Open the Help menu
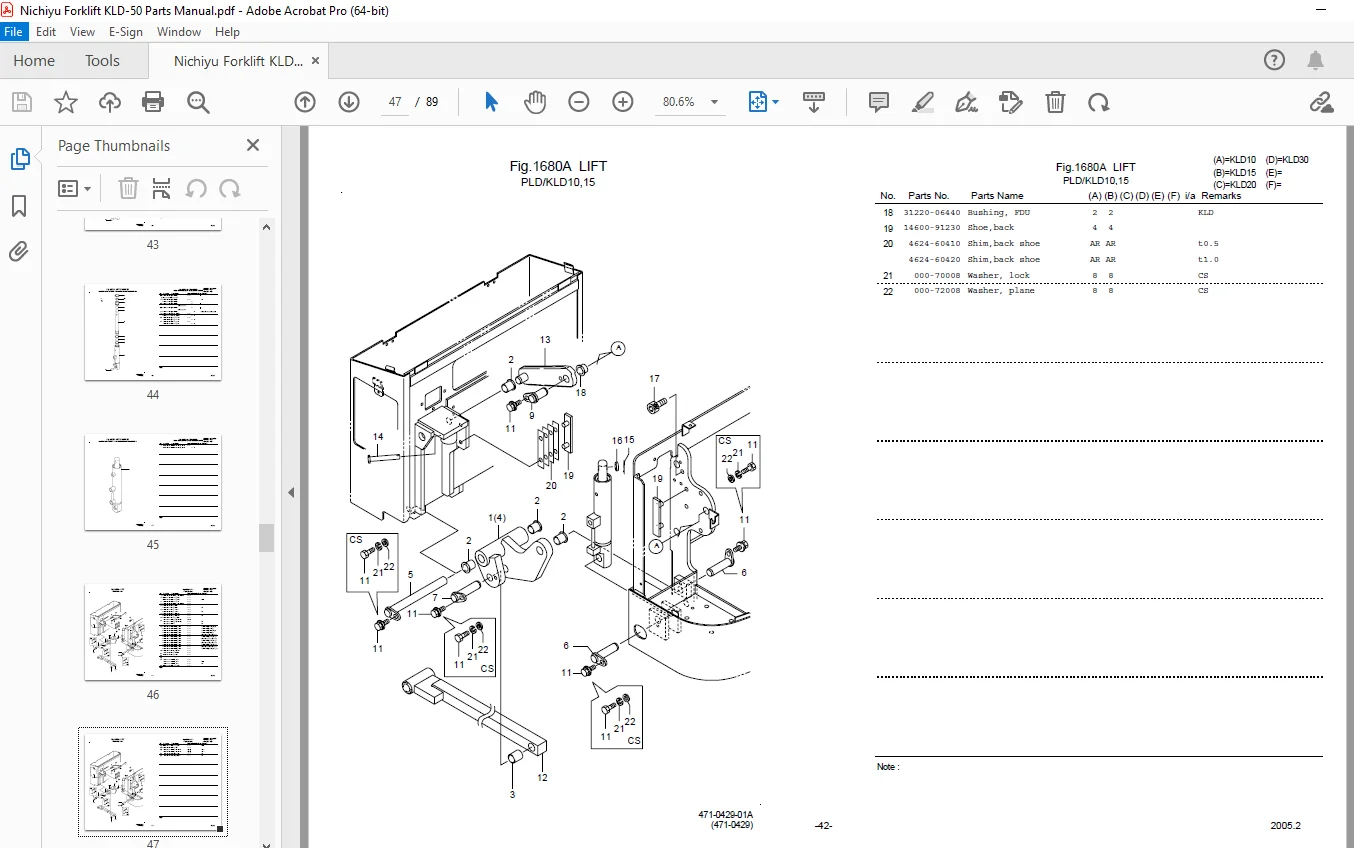 227,32
